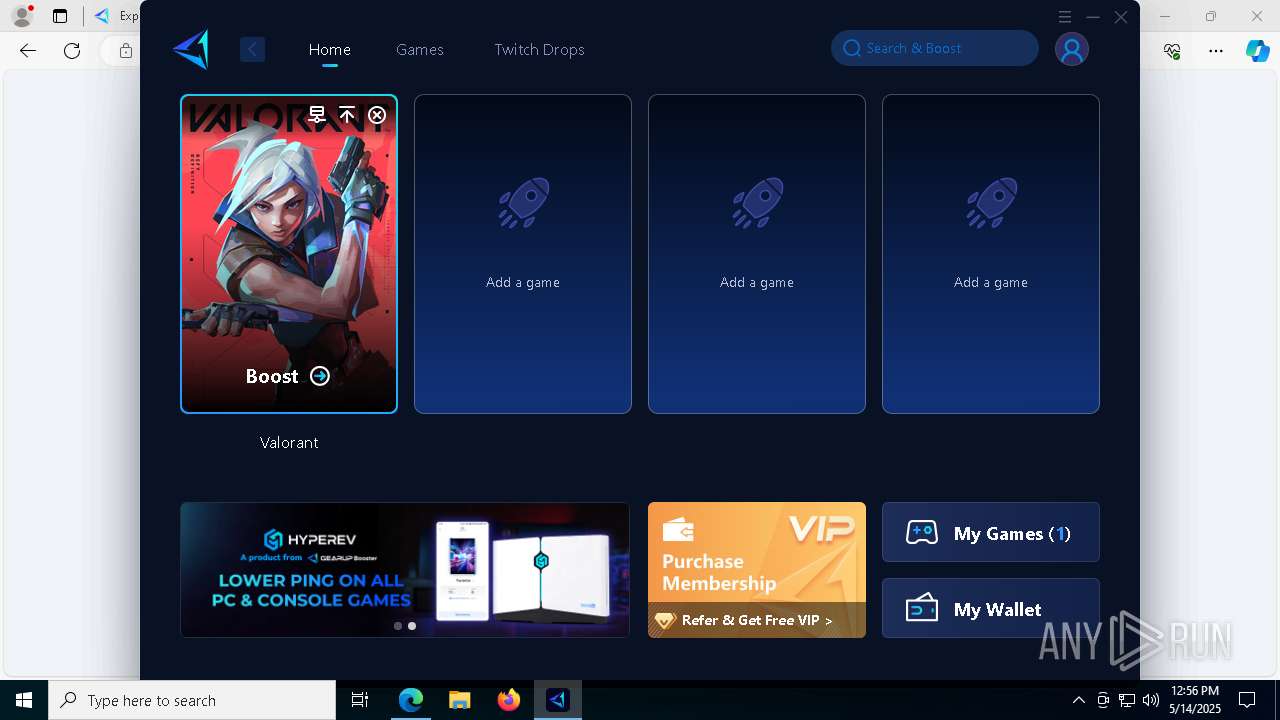Click the taskbar search box
This screenshot has width=1280, height=720.
[x=192, y=700]
